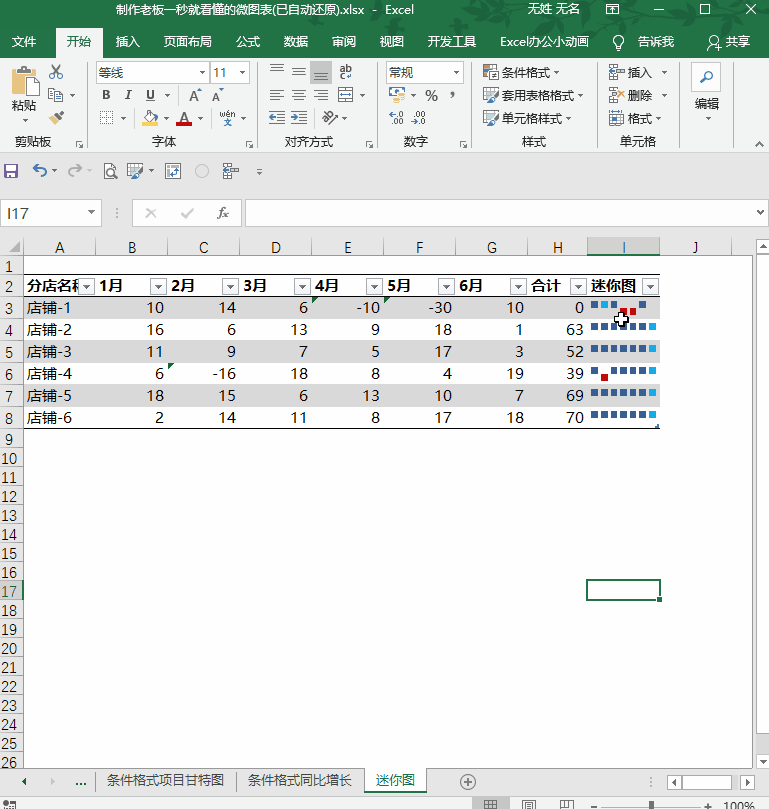Toggle middle vertical alignment

pos(299,72)
